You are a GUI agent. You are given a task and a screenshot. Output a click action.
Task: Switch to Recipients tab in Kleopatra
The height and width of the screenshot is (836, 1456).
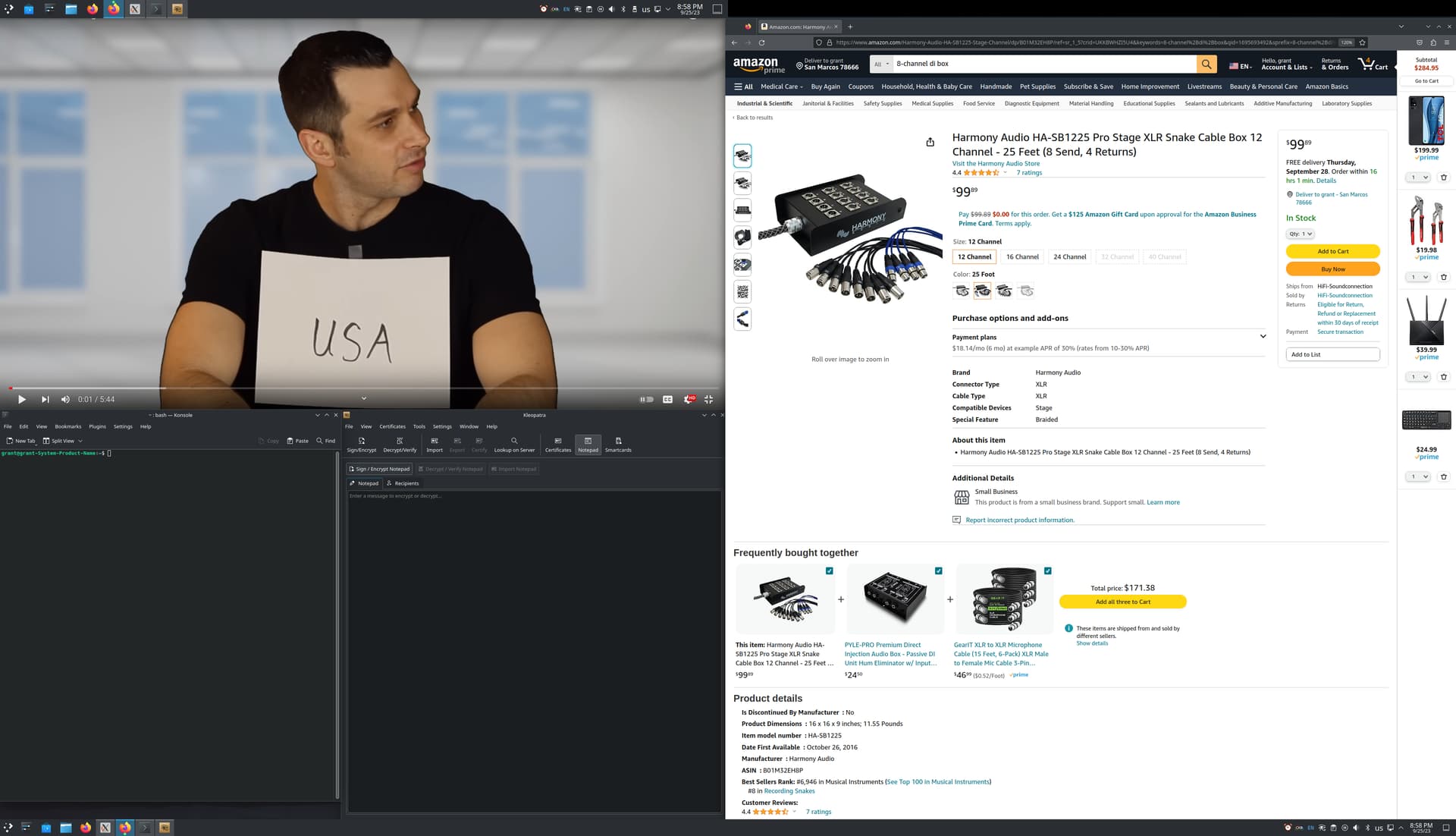[402, 483]
